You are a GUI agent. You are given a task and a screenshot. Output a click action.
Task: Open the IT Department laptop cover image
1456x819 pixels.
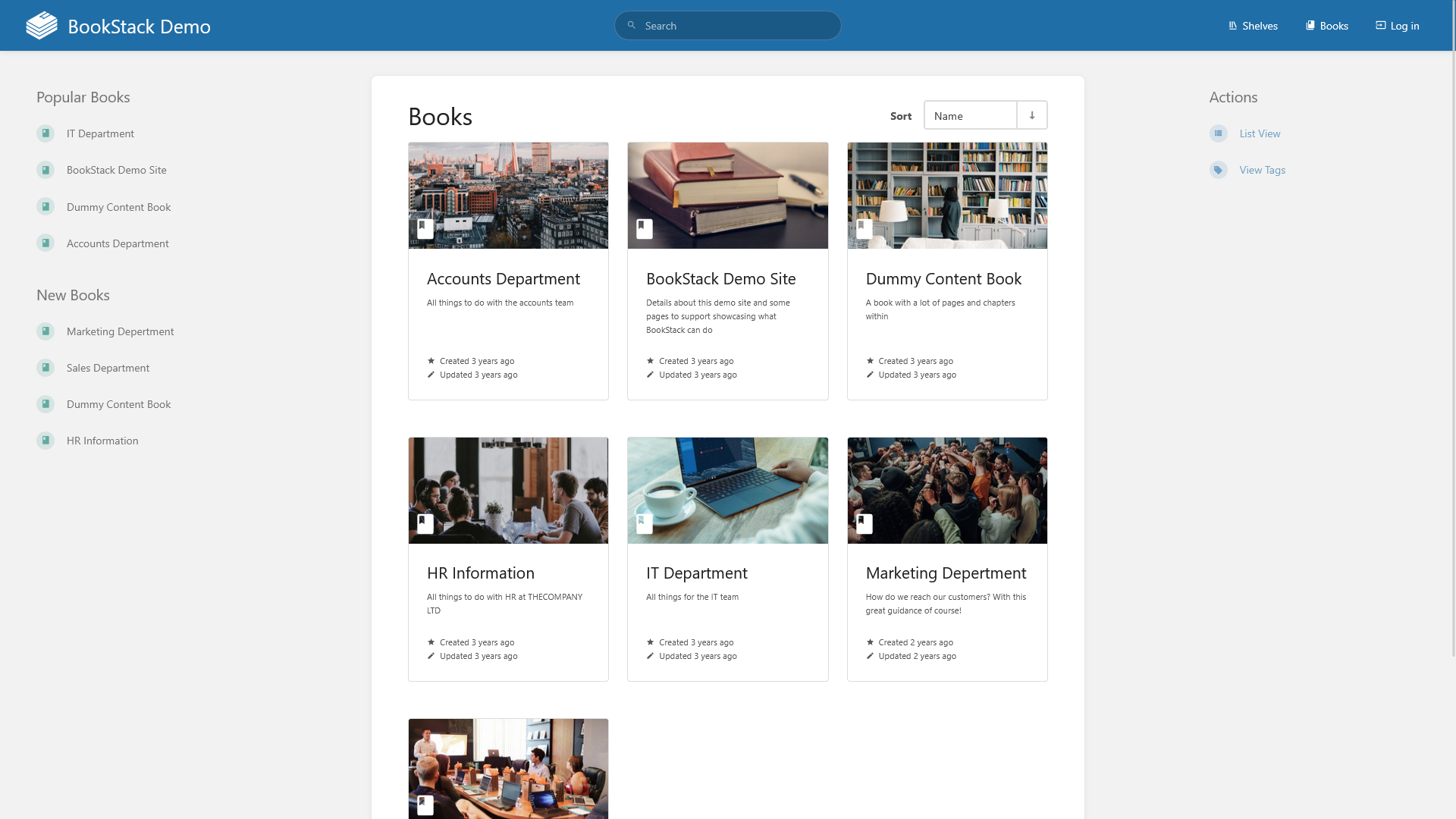coord(728,491)
